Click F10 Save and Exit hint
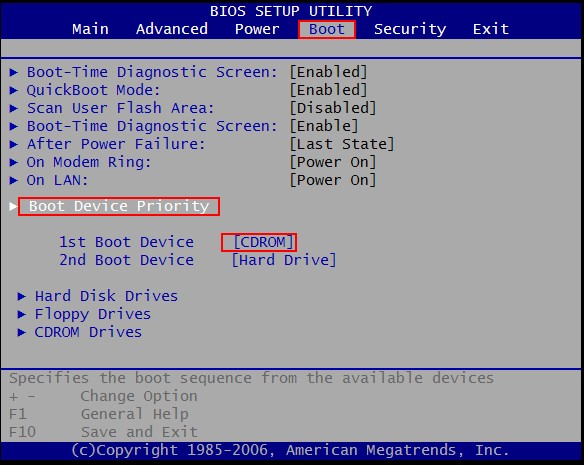Viewport: 584px width, 465px height. coord(103,432)
